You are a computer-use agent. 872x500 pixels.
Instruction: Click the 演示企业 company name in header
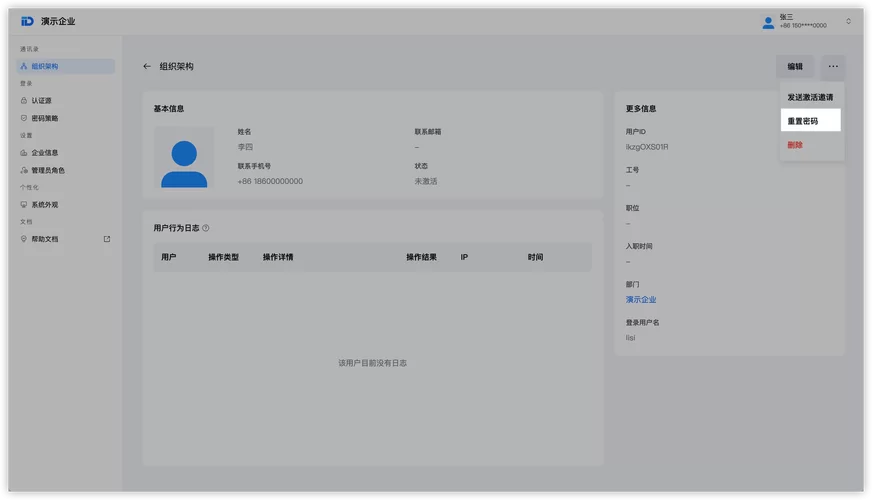pyautogui.click(x=58, y=21)
